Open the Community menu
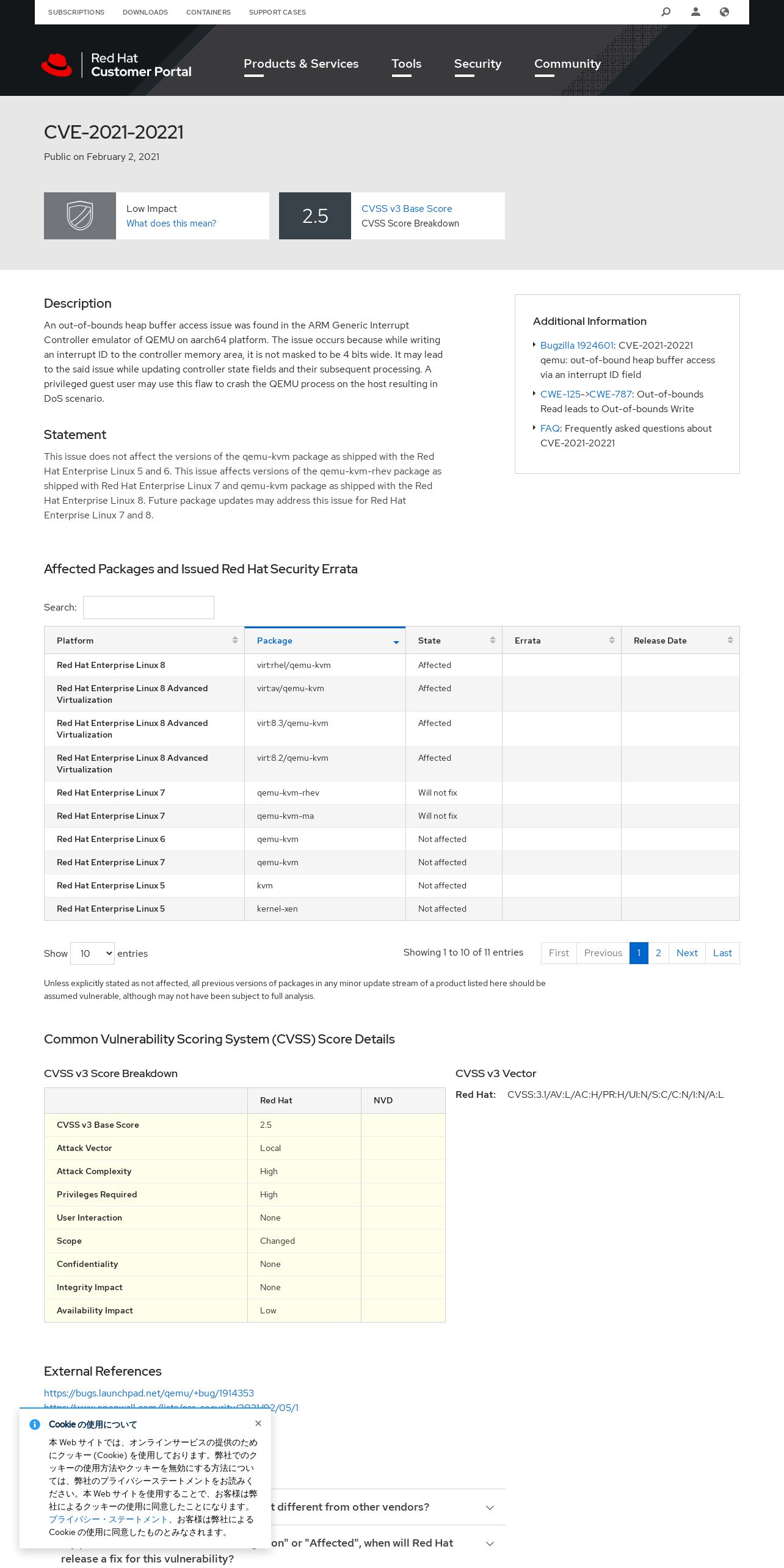784x1568 pixels. click(567, 64)
